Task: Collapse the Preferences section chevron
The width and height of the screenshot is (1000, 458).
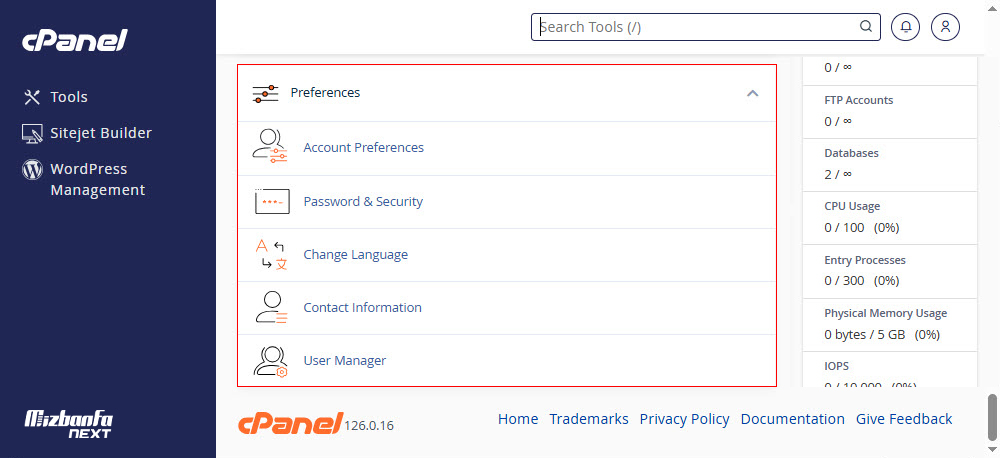Action: [x=753, y=94]
